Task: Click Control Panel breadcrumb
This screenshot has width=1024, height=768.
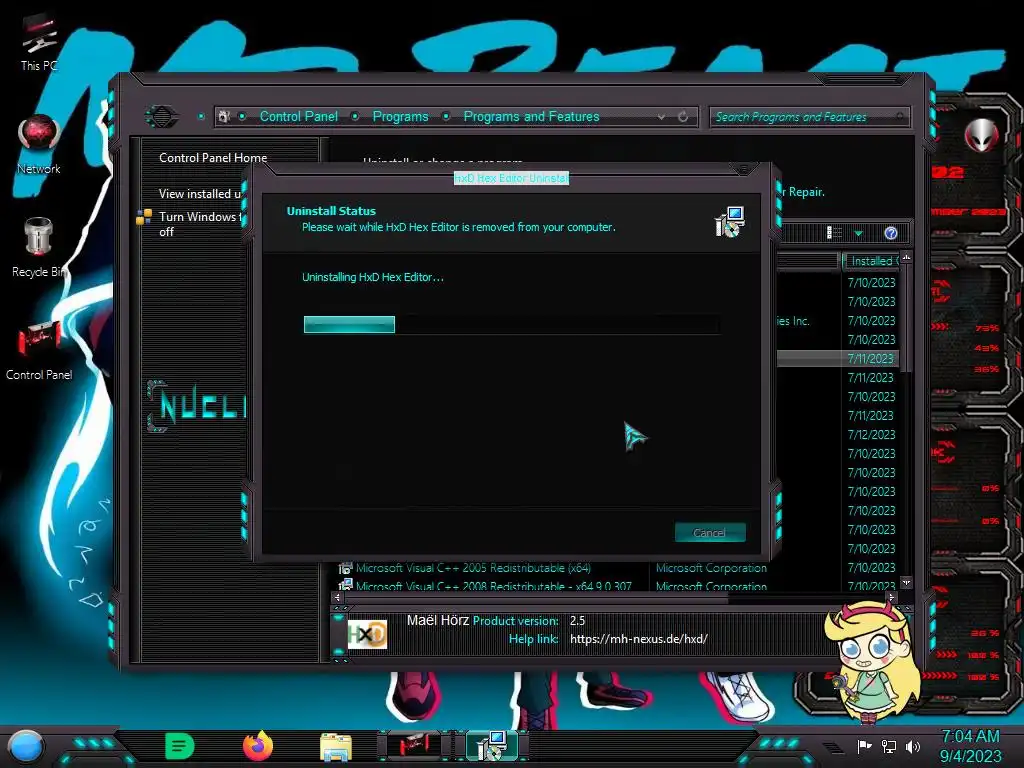Action: click(x=299, y=117)
